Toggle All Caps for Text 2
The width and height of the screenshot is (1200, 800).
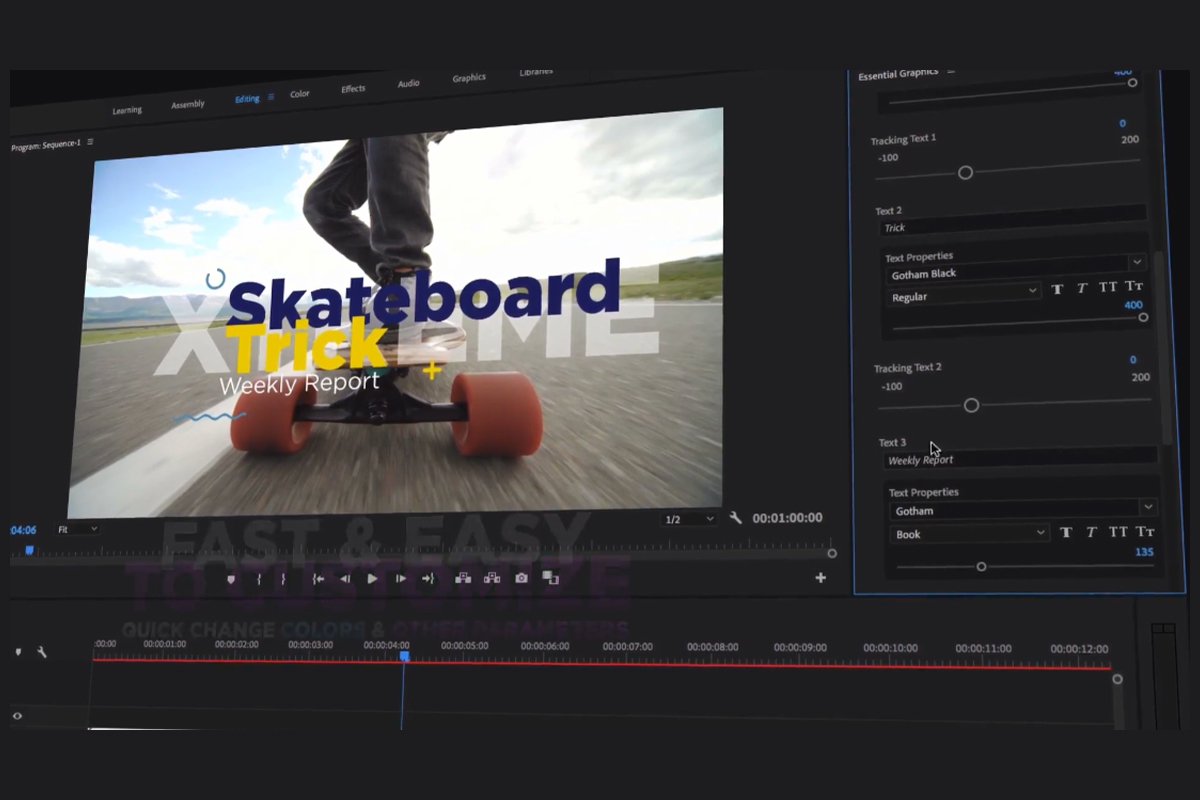coord(1108,287)
